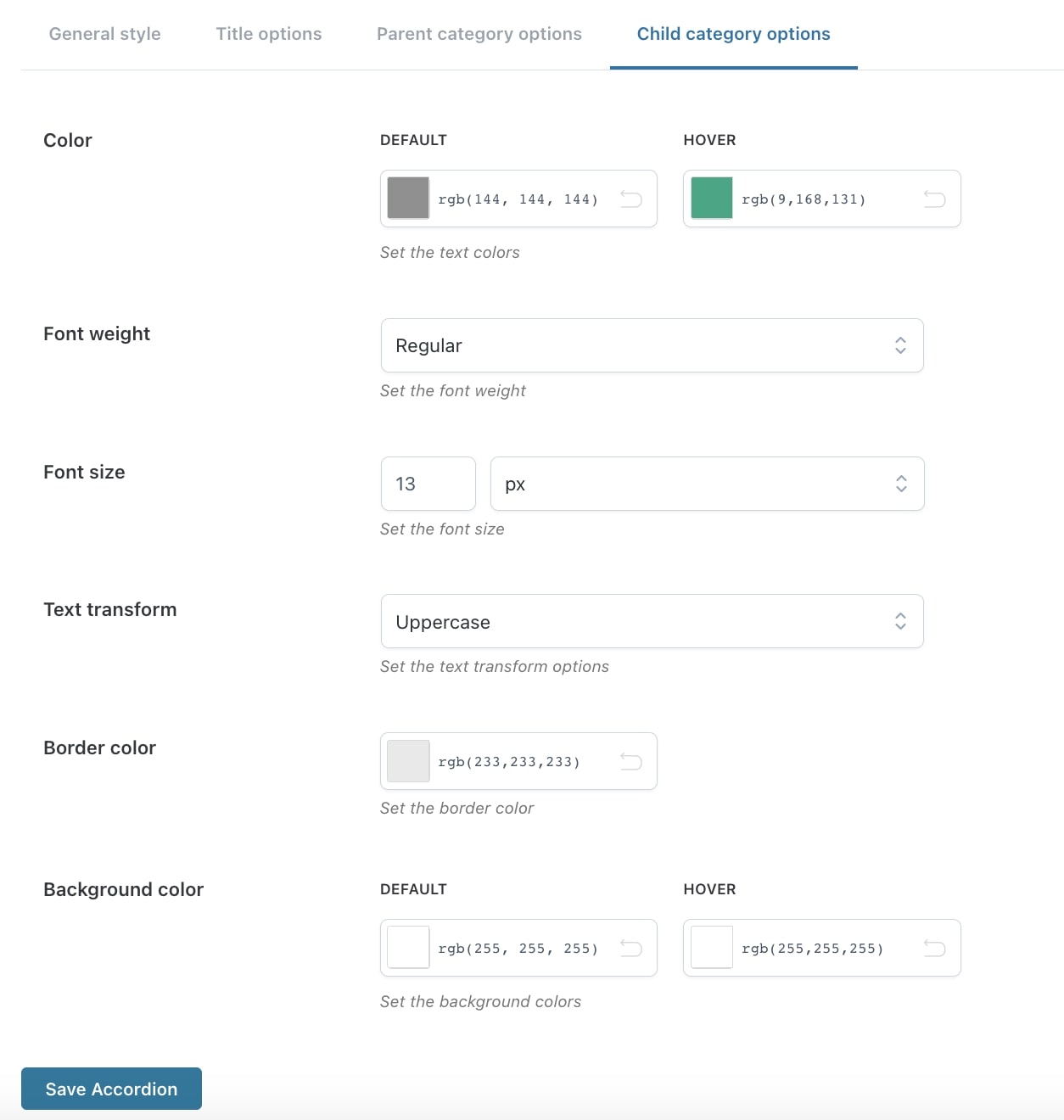Focus the font size field showing 13
The height and width of the screenshot is (1120, 1064).
428,484
